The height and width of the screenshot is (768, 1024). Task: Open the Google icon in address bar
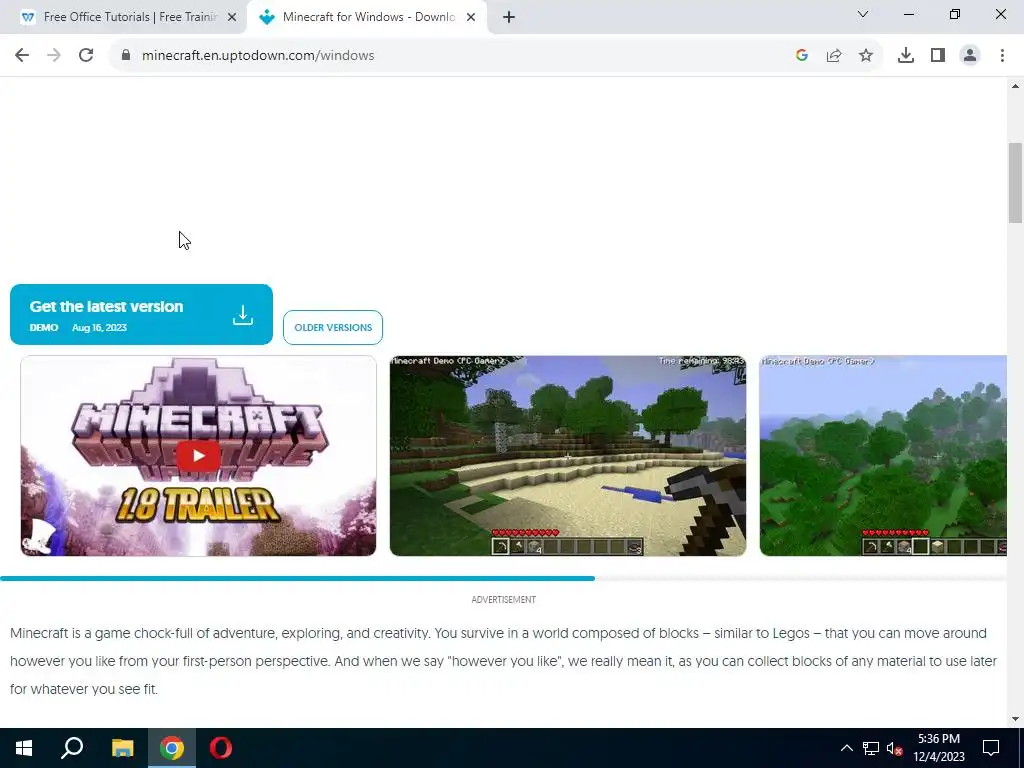(802, 56)
